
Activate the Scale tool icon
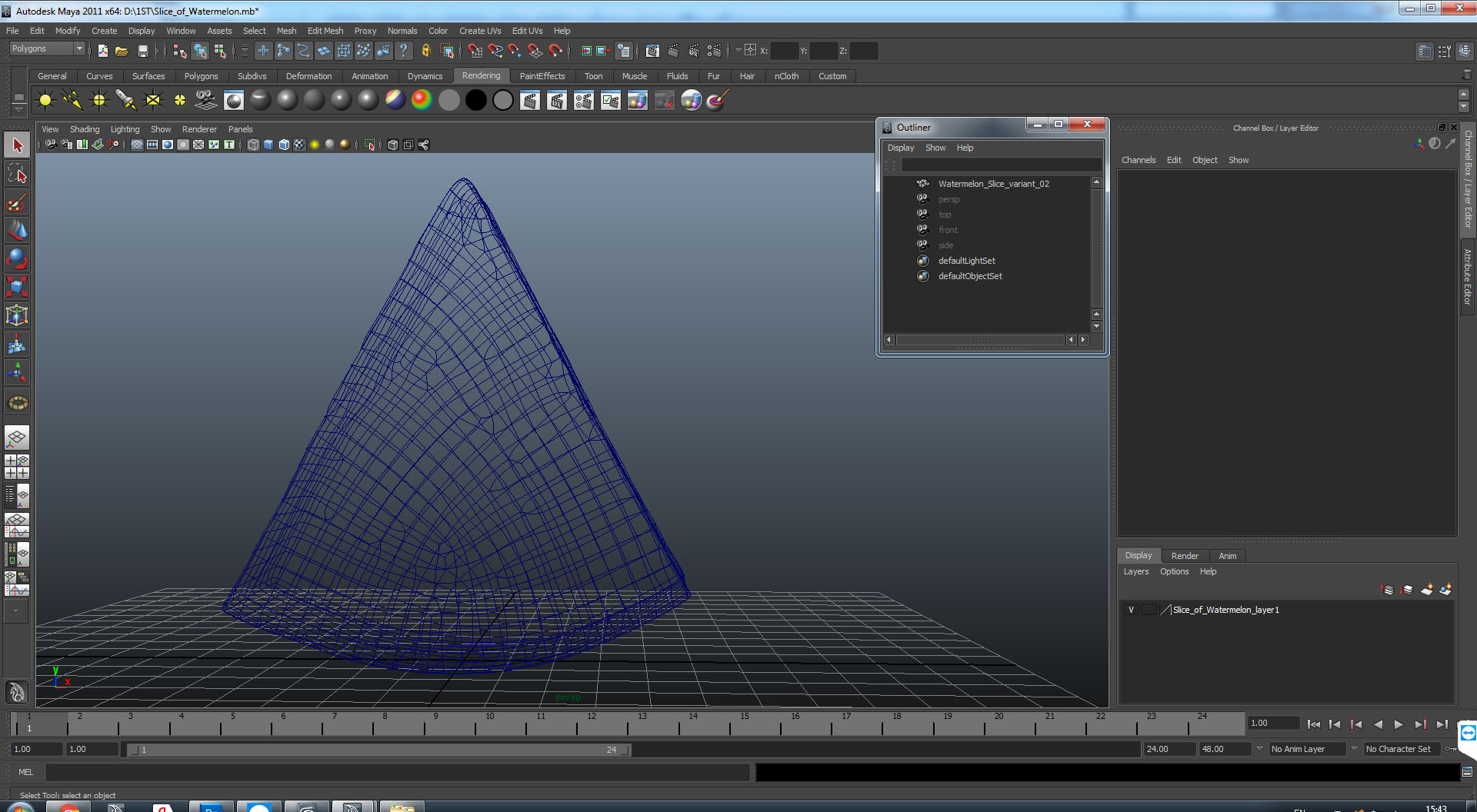tap(17, 287)
